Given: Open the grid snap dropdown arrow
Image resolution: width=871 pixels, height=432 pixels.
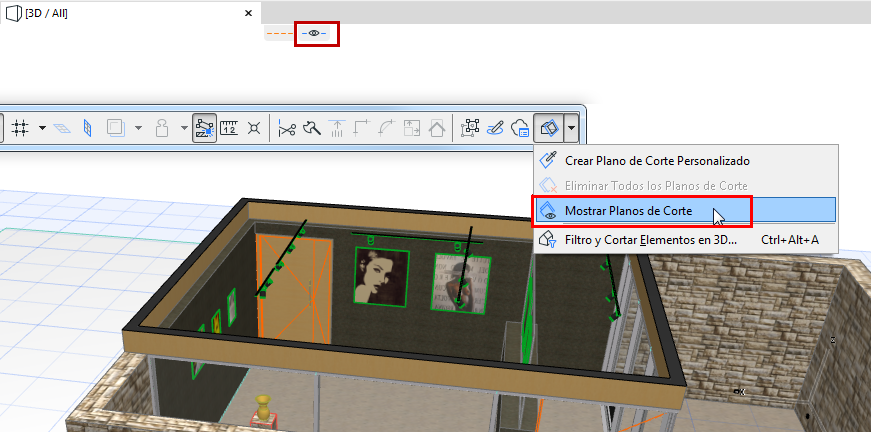Looking at the screenshot, I should tap(42, 128).
